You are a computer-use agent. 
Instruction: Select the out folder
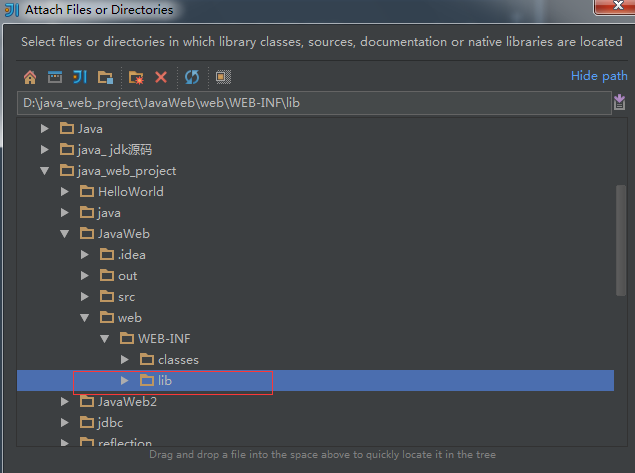pyautogui.click(x=118, y=276)
